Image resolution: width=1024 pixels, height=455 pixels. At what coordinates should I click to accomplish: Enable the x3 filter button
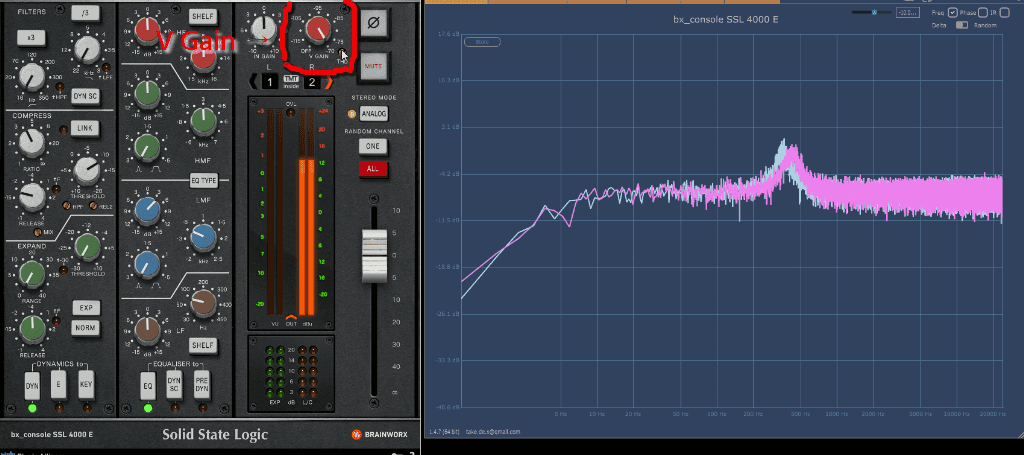[30, 38]
